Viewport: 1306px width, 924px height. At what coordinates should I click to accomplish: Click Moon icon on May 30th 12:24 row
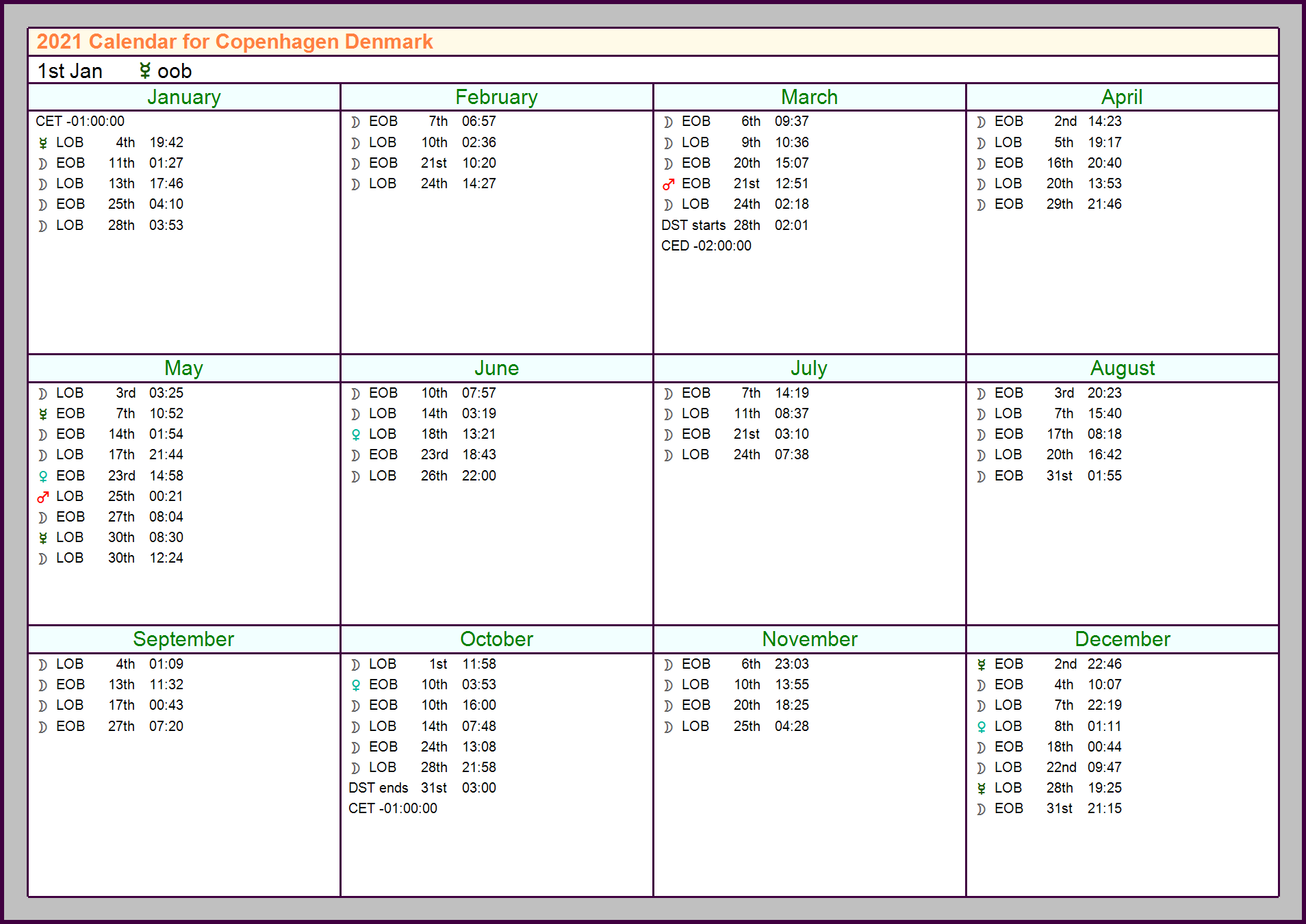[x=43, y=559]
